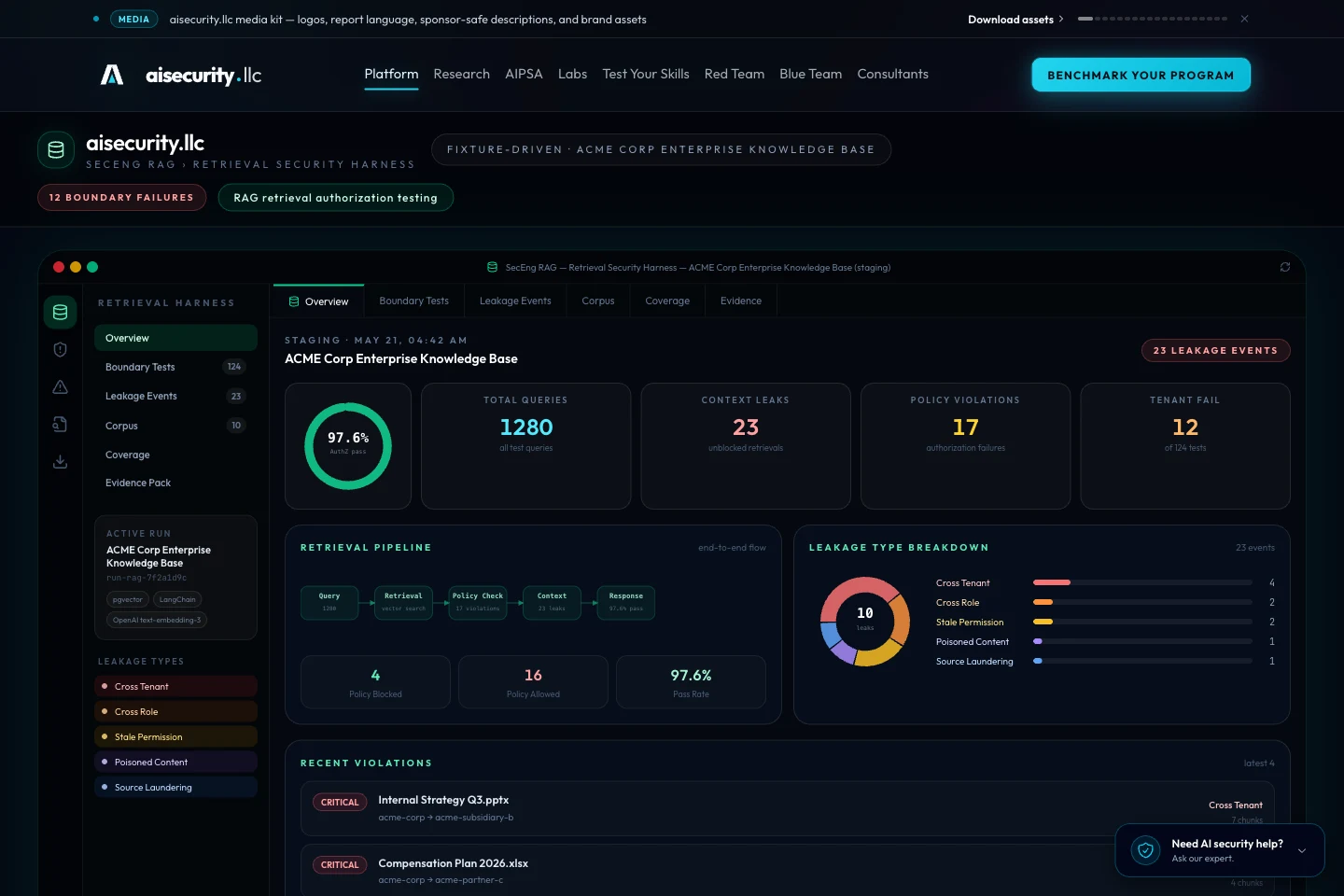Select Cross Tenant leakage type in the sidebar
1344x896 pixels.
[175, 686]
